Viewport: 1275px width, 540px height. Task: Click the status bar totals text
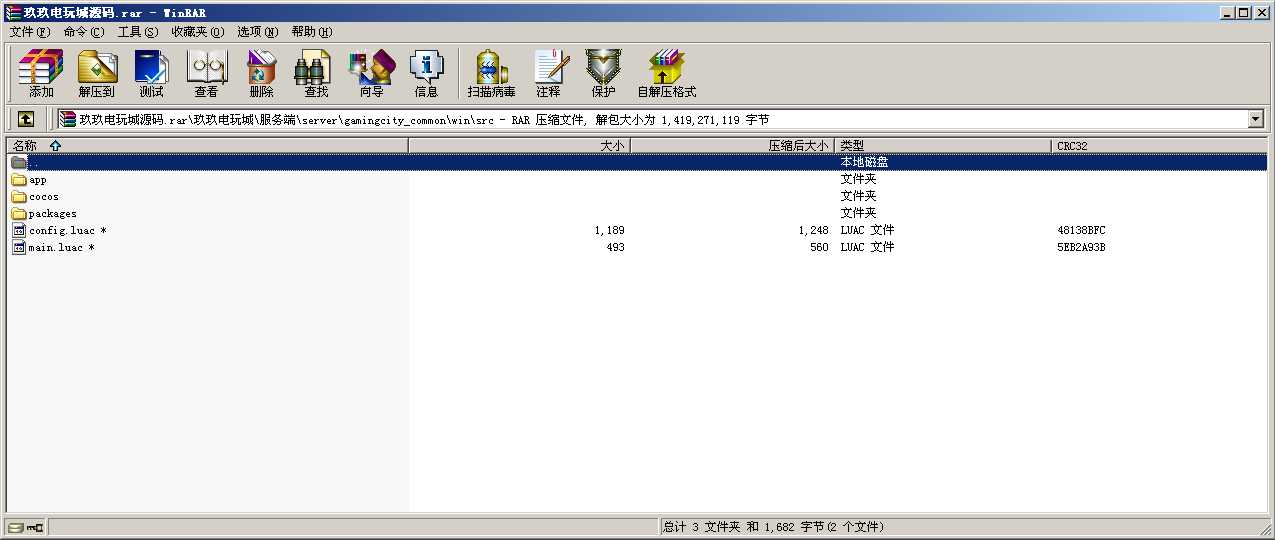[x=773, y=527]
